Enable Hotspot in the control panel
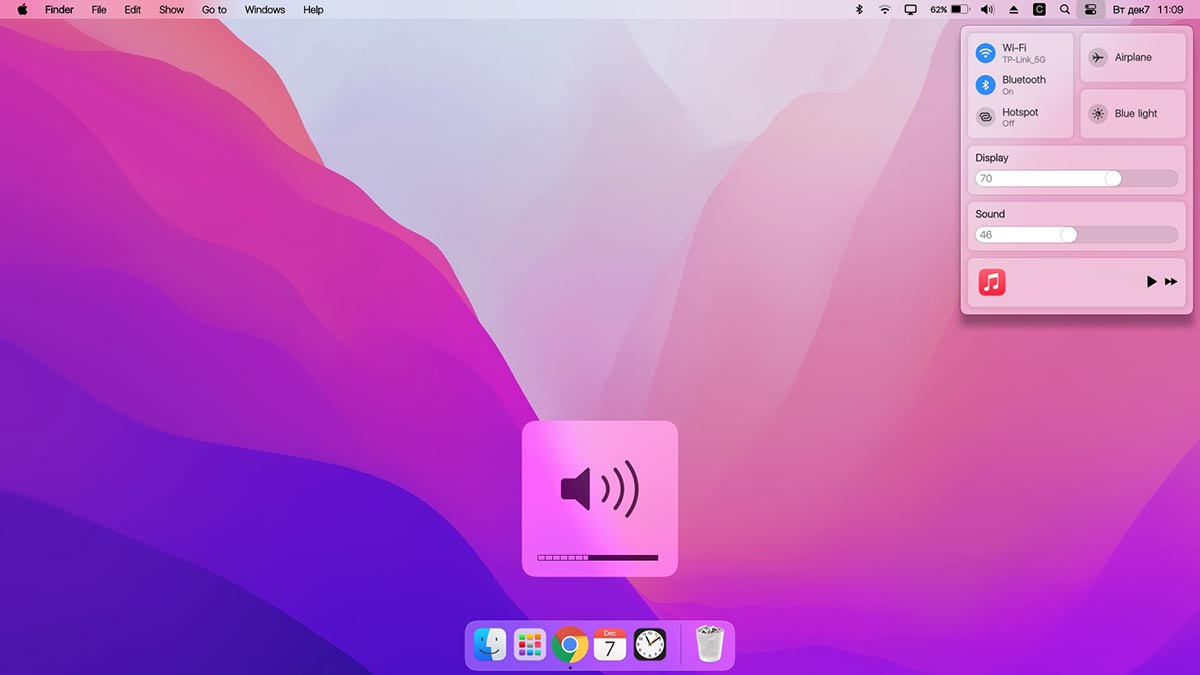 (x=986, y=117)
